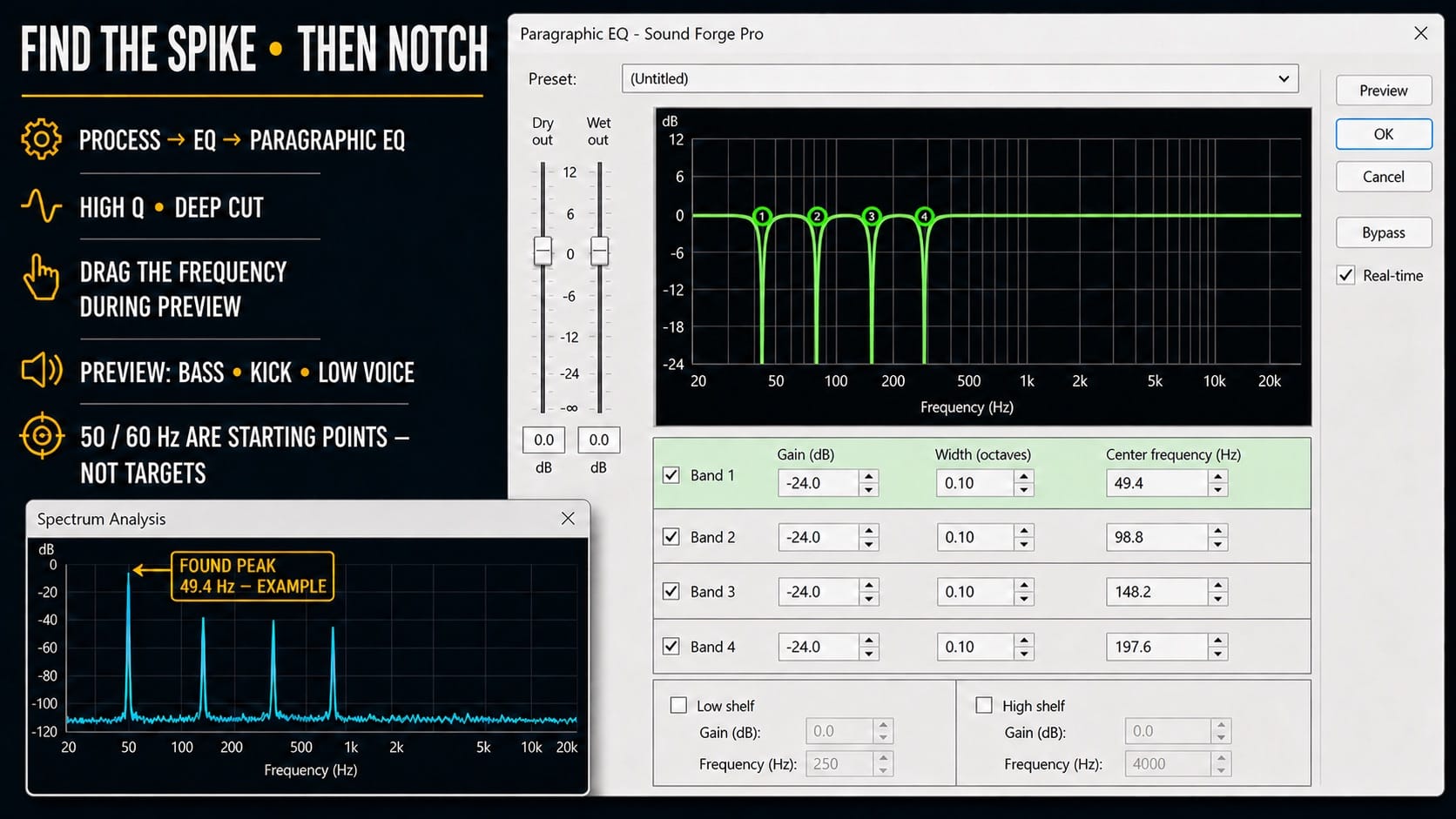Screen dimensions: 1456x819
Task: Close the Paragraphic EQ dialog
Action: [x=1421, y=33]
